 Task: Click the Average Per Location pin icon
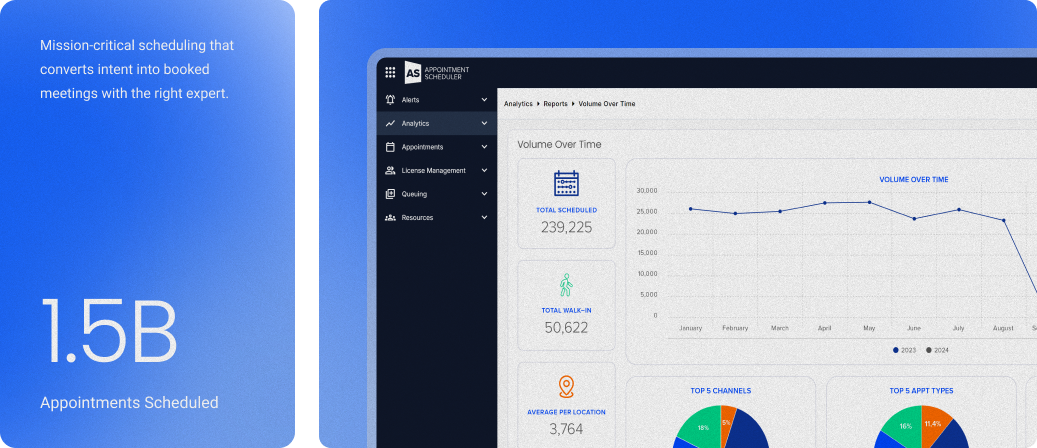pyautogui.click(x=566, y=387)
